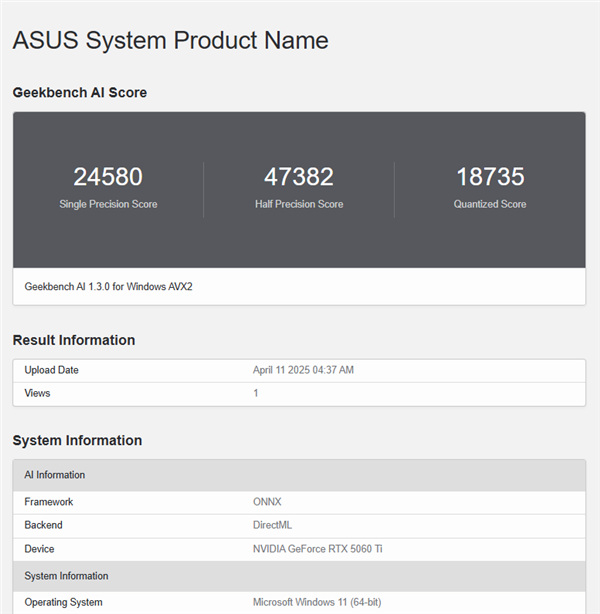600x614 pixels.
Task: Select the Upload Date row label
Action: click(x=52, y=370)
